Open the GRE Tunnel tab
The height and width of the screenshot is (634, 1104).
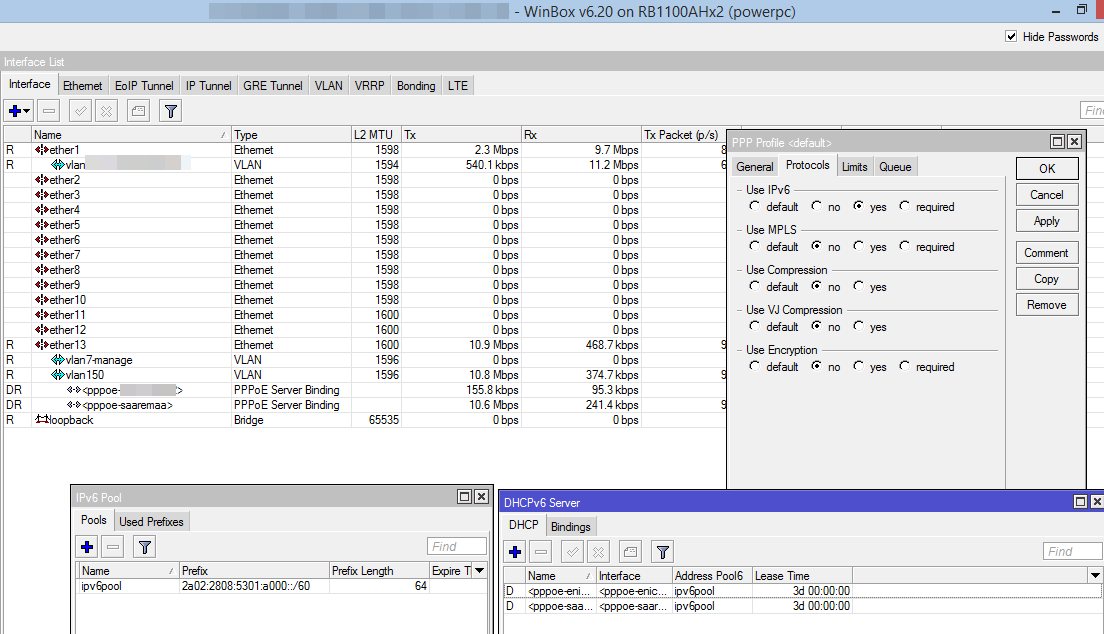(x=273, y=86)
